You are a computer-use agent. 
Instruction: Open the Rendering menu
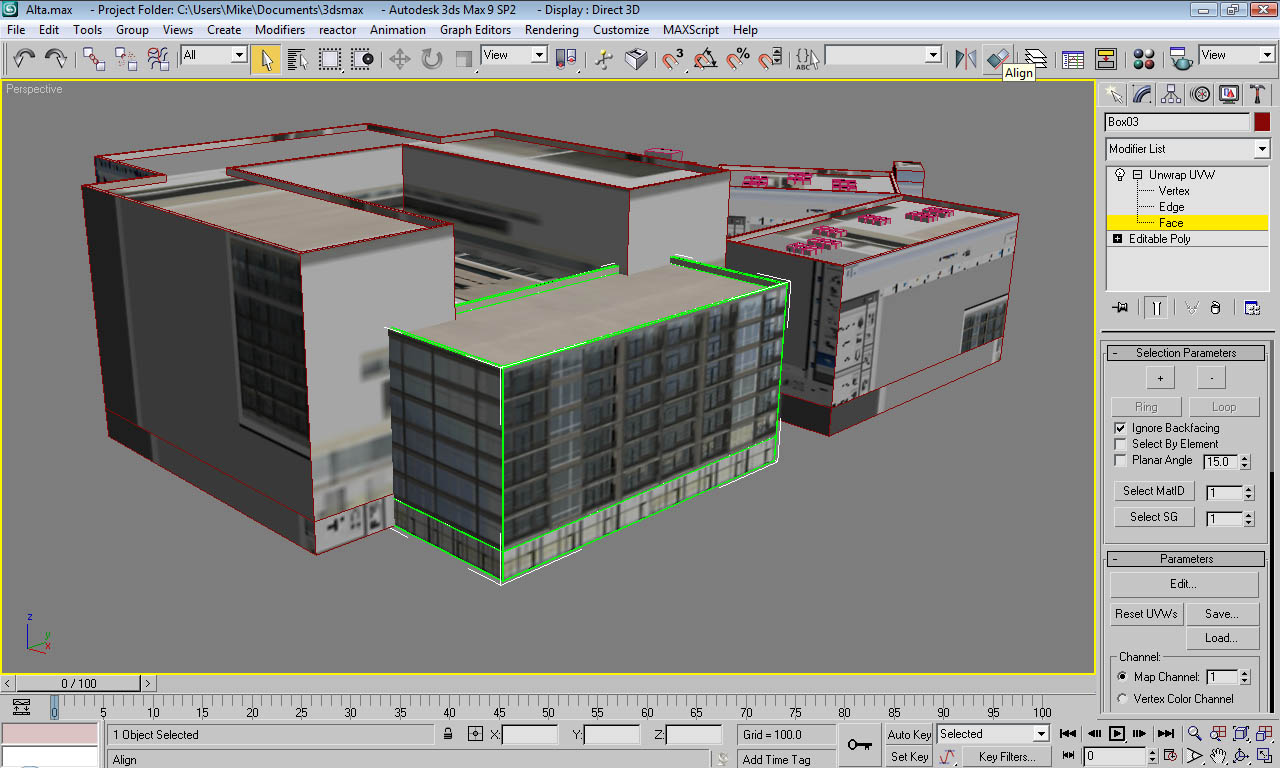(x=551, y=30)
